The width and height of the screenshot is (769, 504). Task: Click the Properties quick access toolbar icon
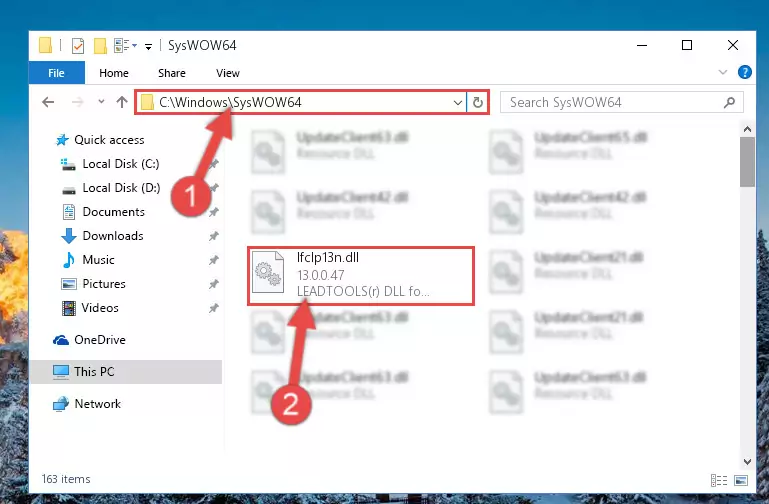[x=77, y=46]
